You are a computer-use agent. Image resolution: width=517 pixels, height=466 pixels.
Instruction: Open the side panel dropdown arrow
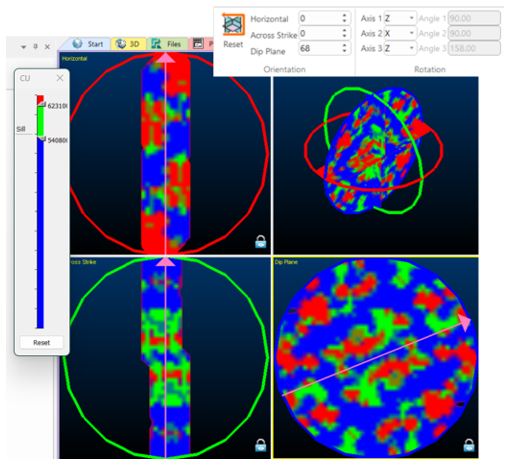[24, 47]
